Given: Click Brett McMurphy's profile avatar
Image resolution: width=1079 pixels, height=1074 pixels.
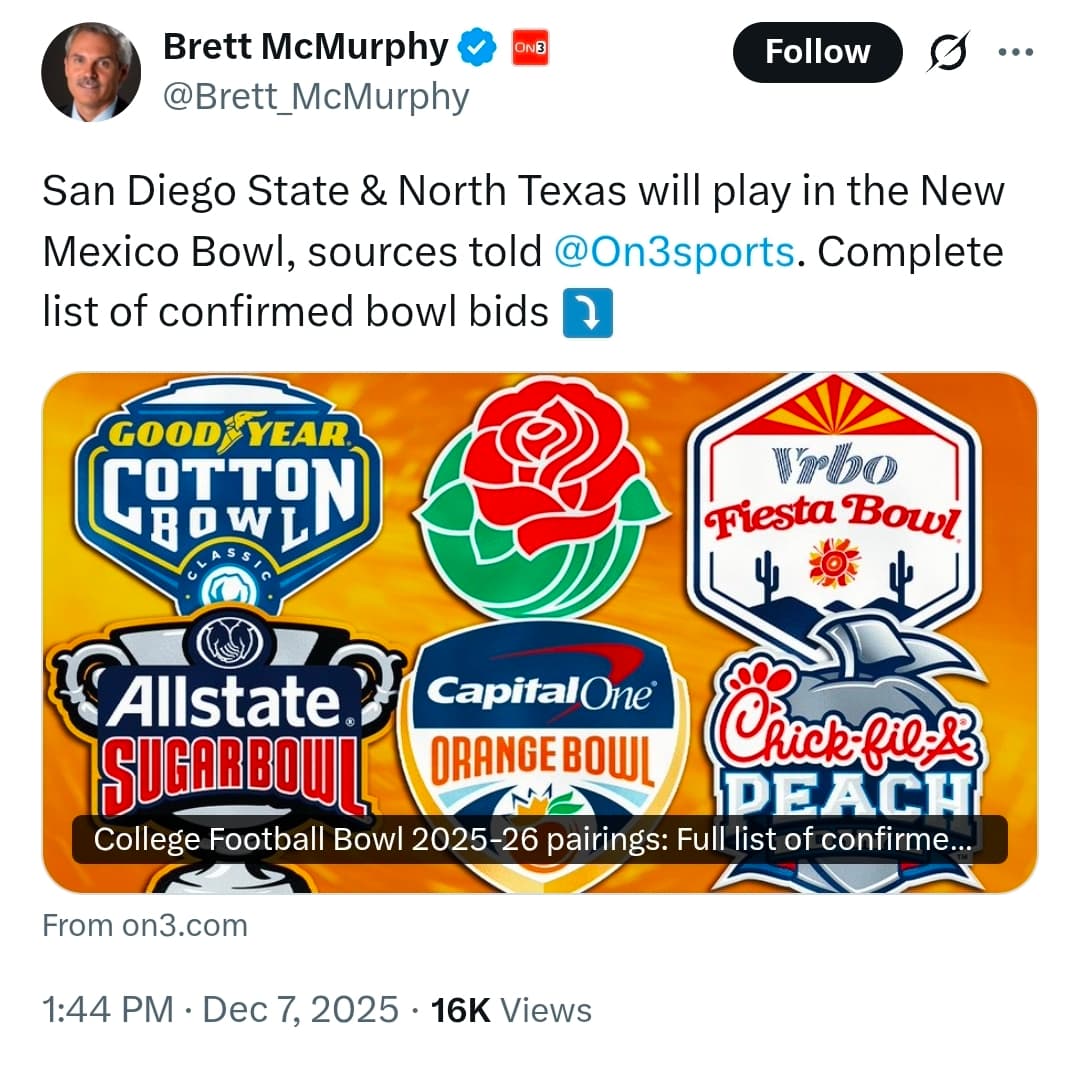Looking at the screenshot, I should 90,72.
